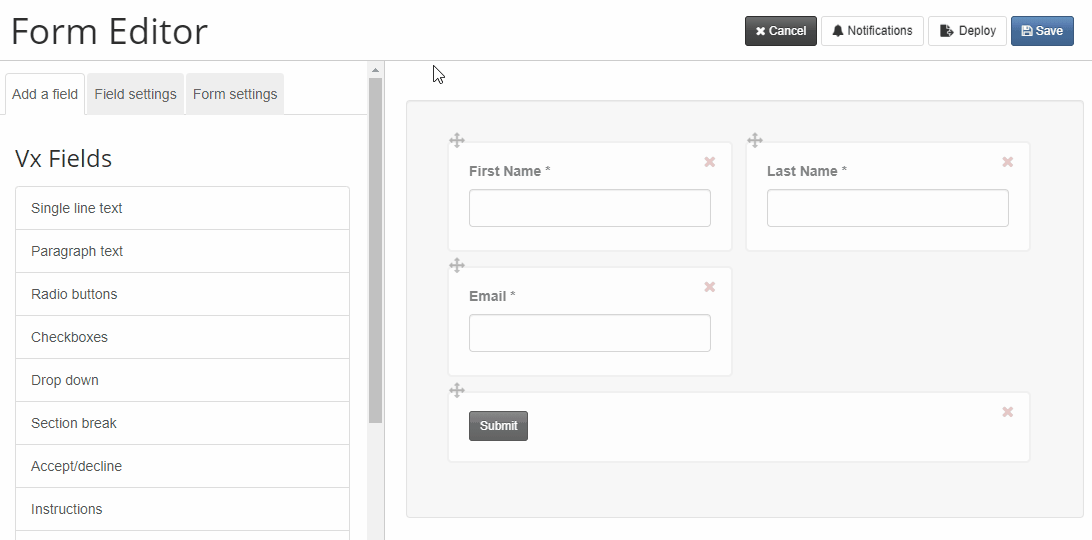This screenshot has width=1092, height=540.
Task: Save the form with the Save button
Action: point(1043,31)
